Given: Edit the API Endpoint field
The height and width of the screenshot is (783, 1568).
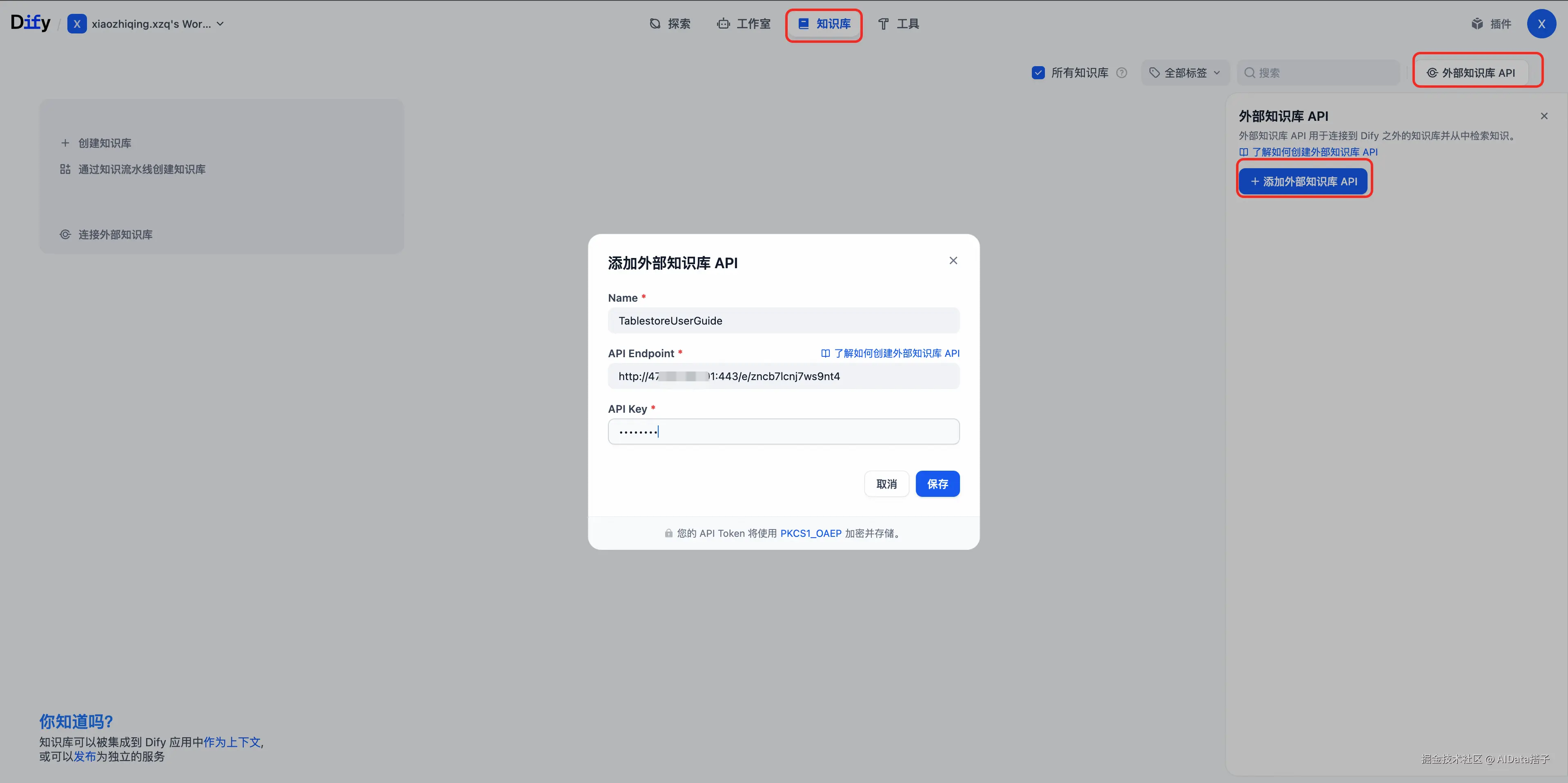Looking at the screenshot, I should [x=784, y=376].
